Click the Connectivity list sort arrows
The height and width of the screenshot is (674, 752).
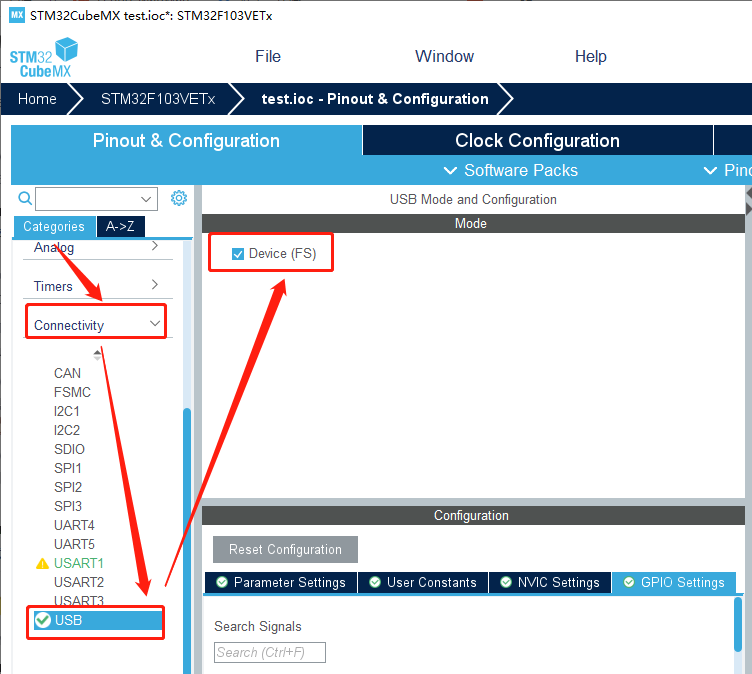point(97,355)
